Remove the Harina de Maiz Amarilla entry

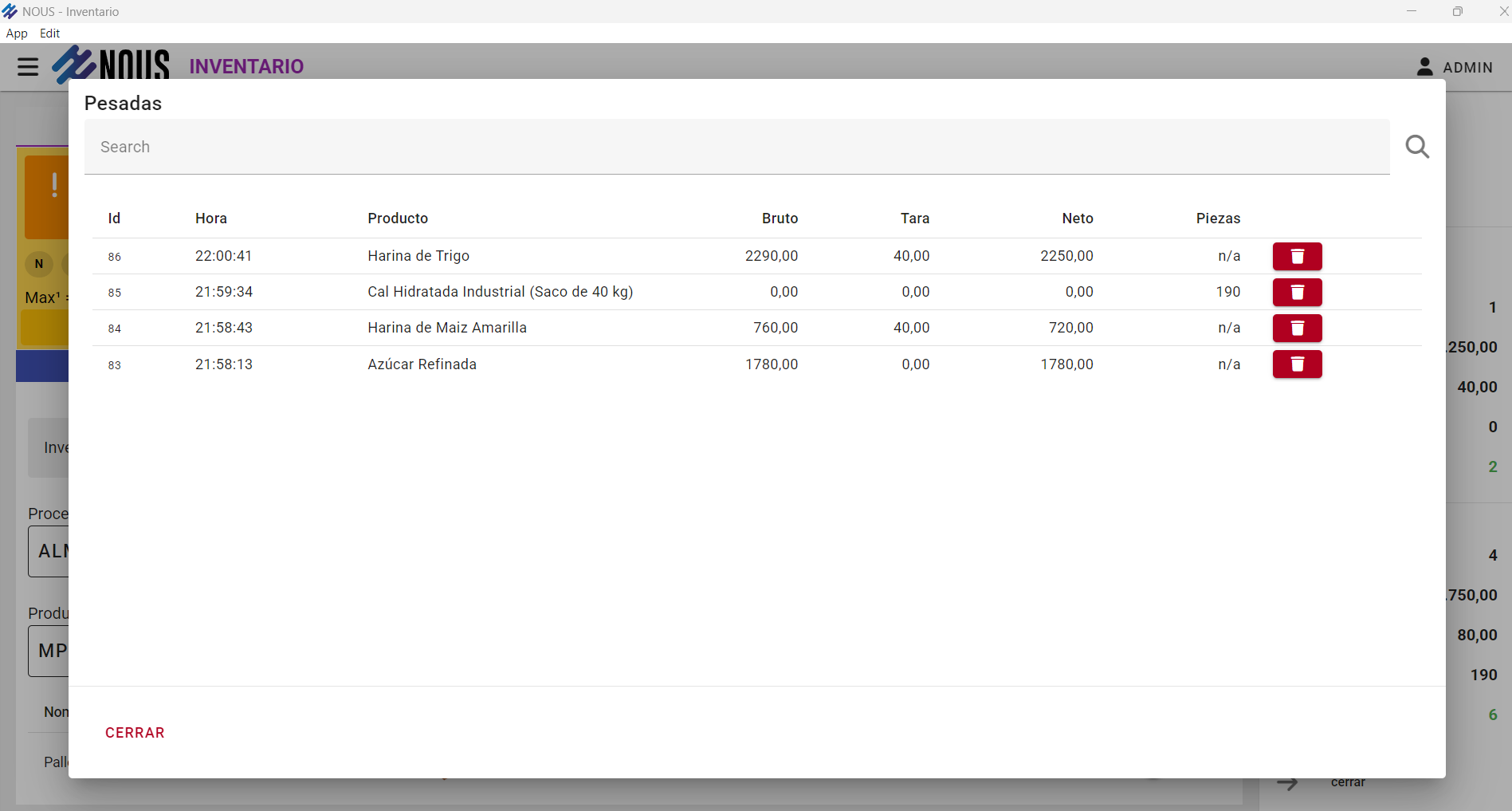[1297, 329]
